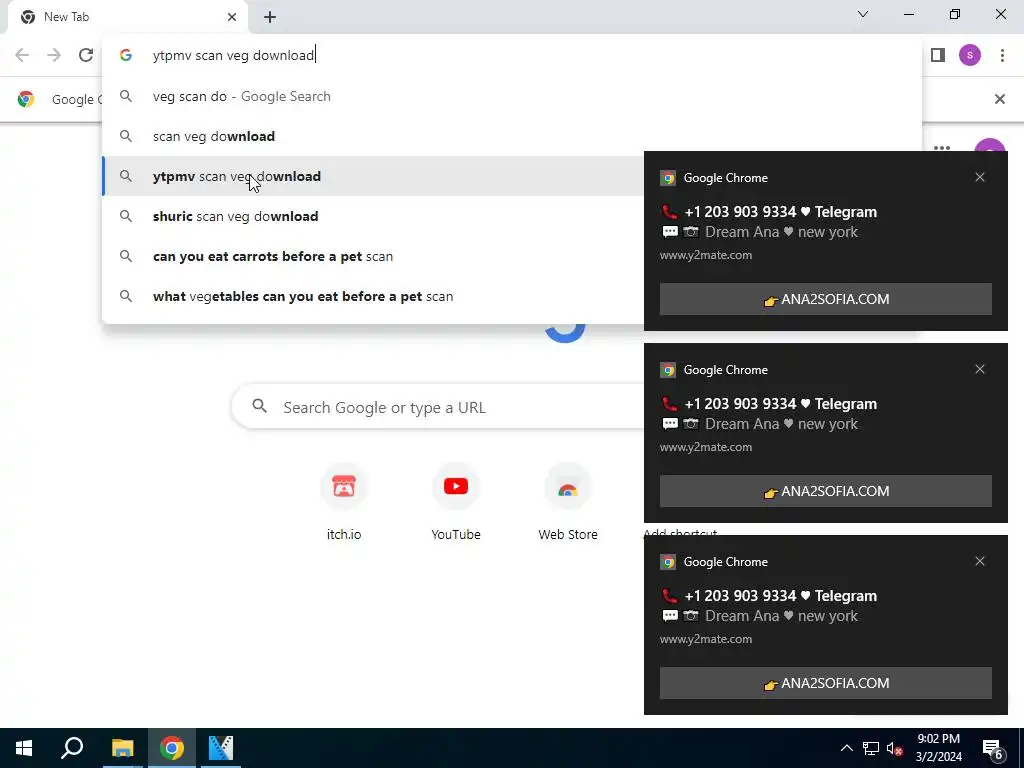
Task: Dismiss the Google Chrome info bar
Action: [1000, 99]
